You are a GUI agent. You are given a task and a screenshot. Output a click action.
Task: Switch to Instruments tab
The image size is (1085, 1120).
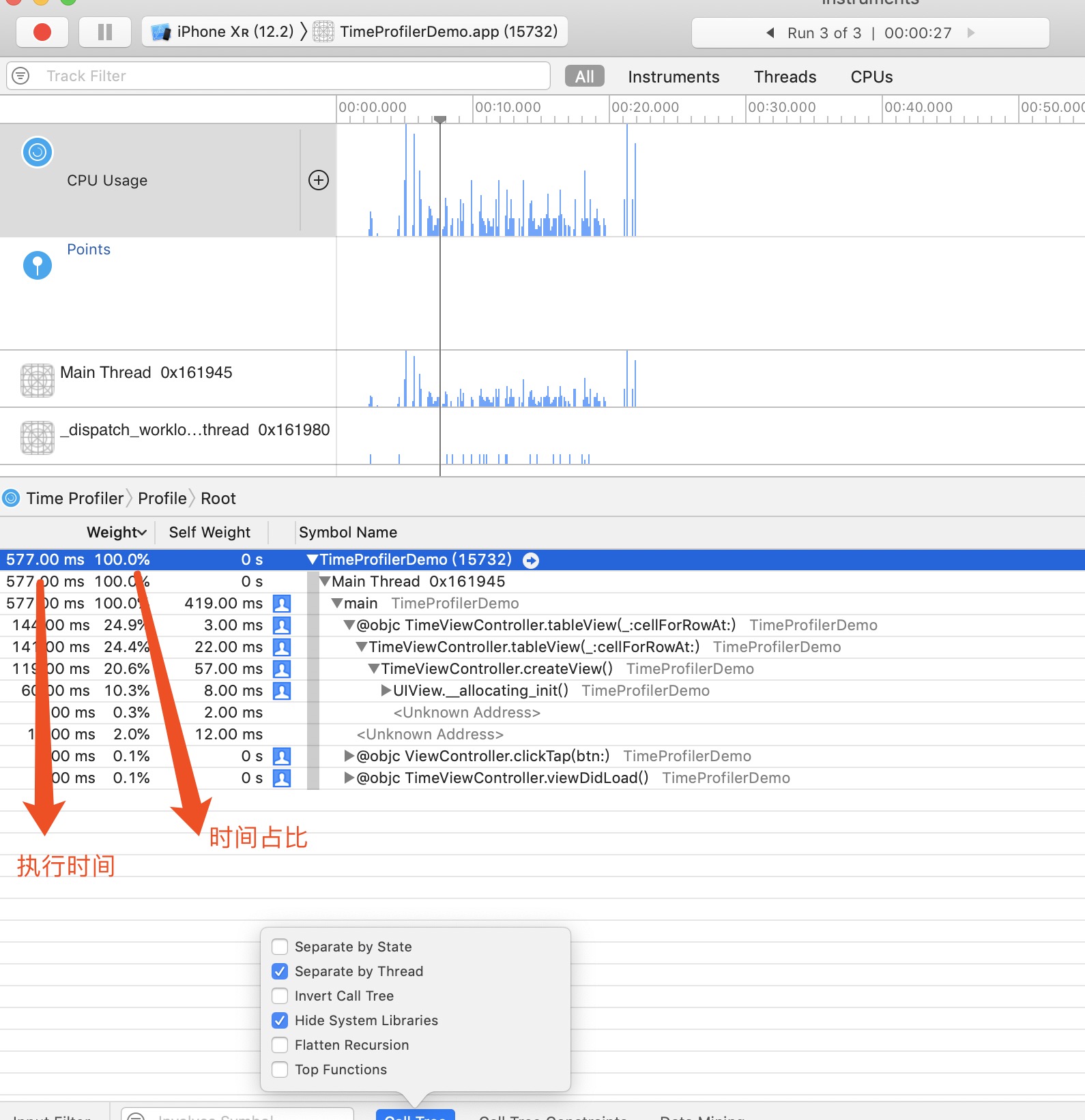point(674,76)
